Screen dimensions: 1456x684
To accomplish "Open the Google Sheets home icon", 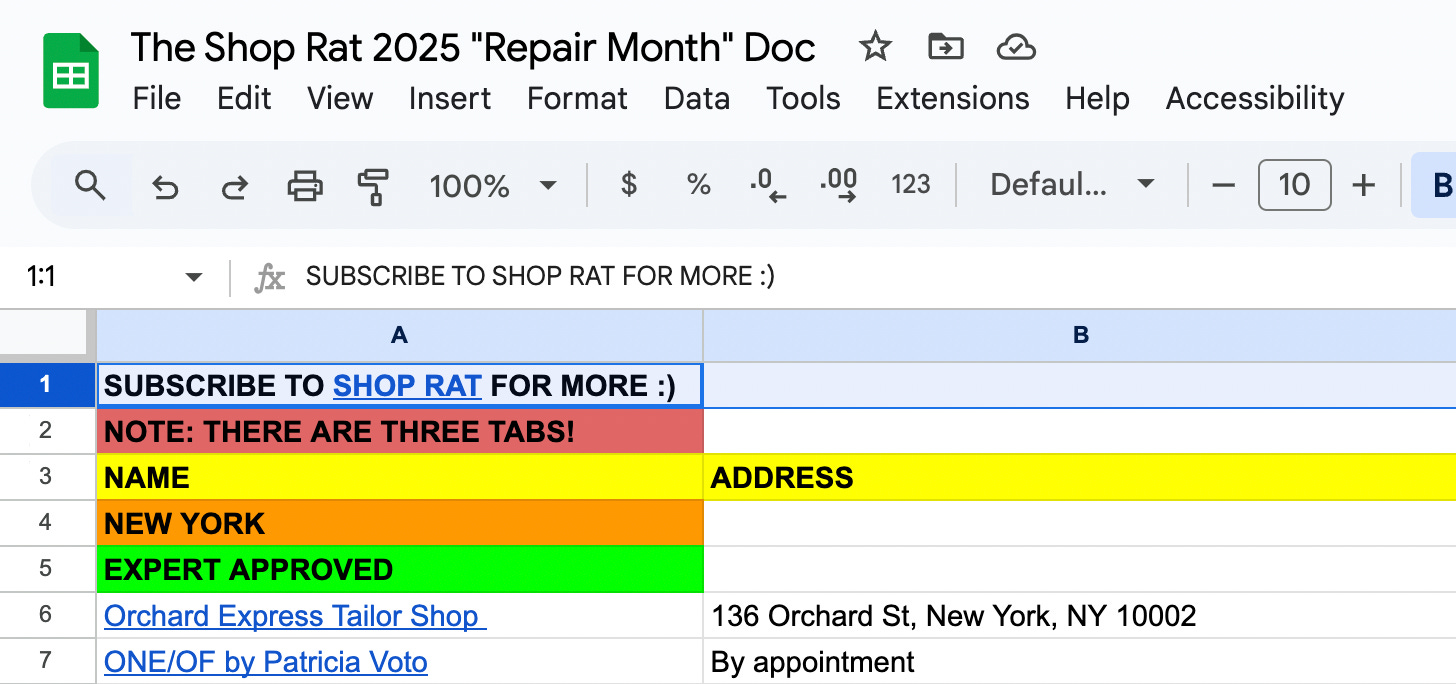I will point(70,71).
